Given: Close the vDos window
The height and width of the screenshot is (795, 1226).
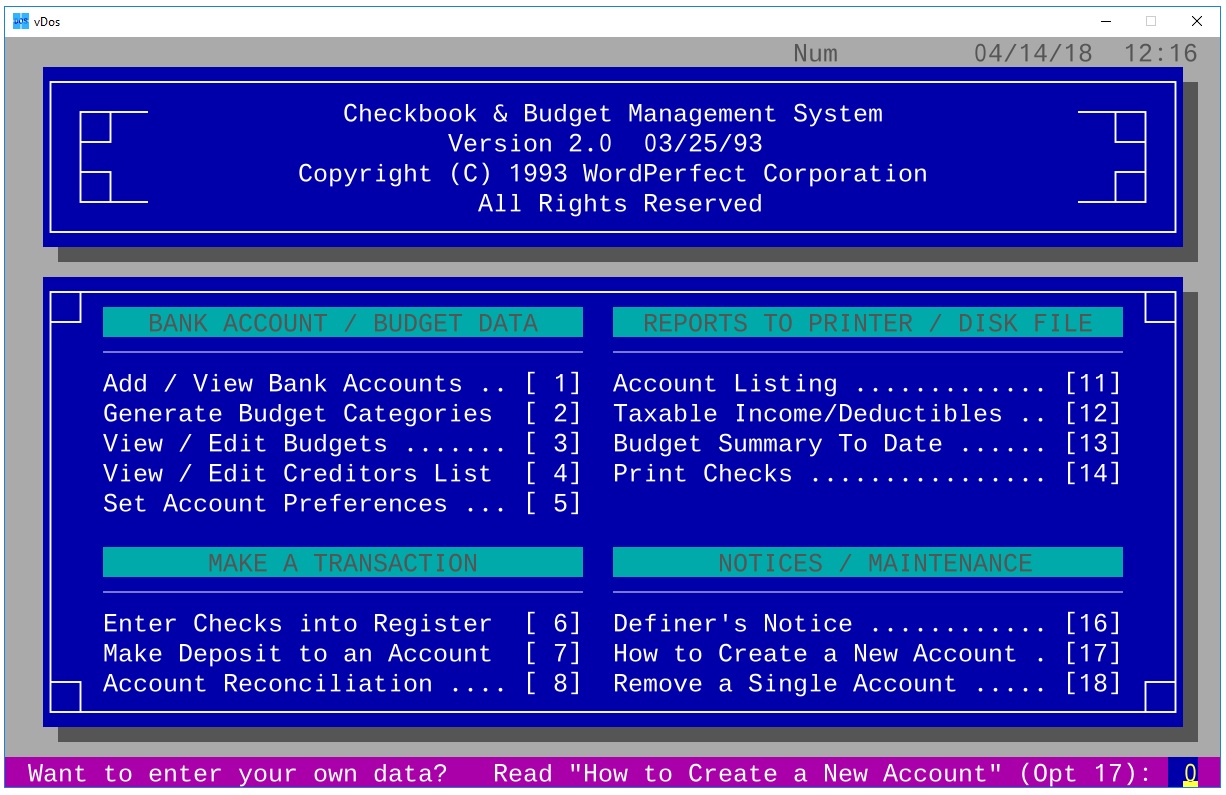Looking at the screenshot, I should tap(1197, 21).
